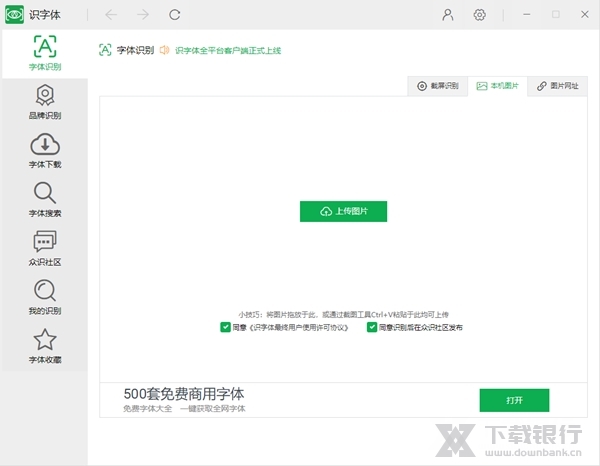600x466 pixels.
Task: Switch to the 图片网址 tab
Action: point(558,86)
